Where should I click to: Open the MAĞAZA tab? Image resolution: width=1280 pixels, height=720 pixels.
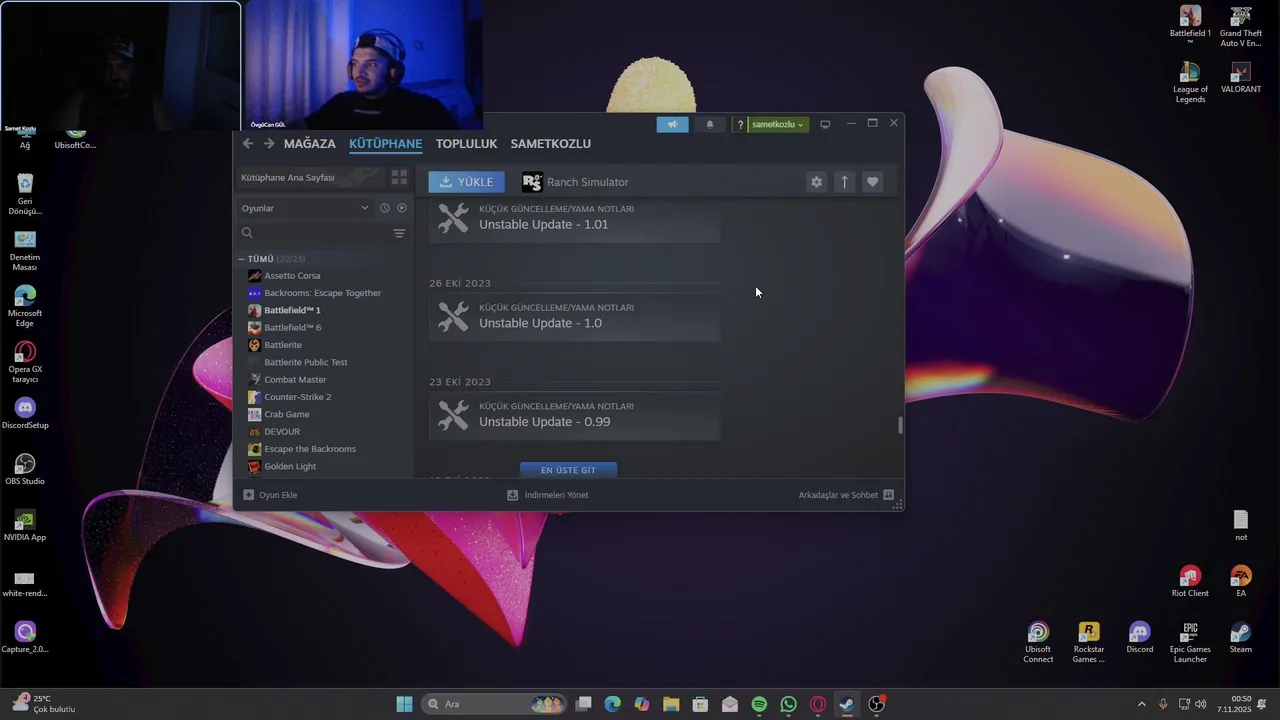pos(310,143)
